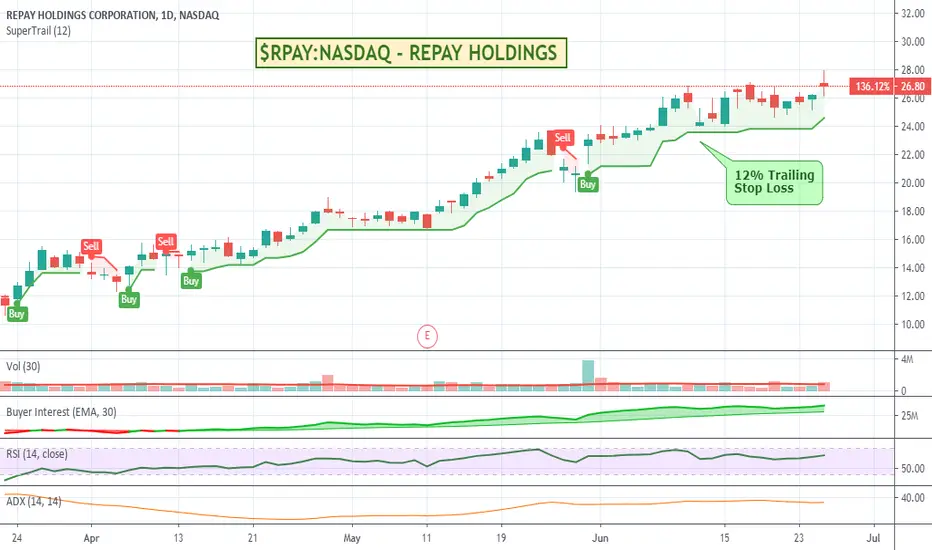The height and width of the screenshot is (550, 932).
Task: Click the '18.00' price axis label
Action: pos(912,211)
